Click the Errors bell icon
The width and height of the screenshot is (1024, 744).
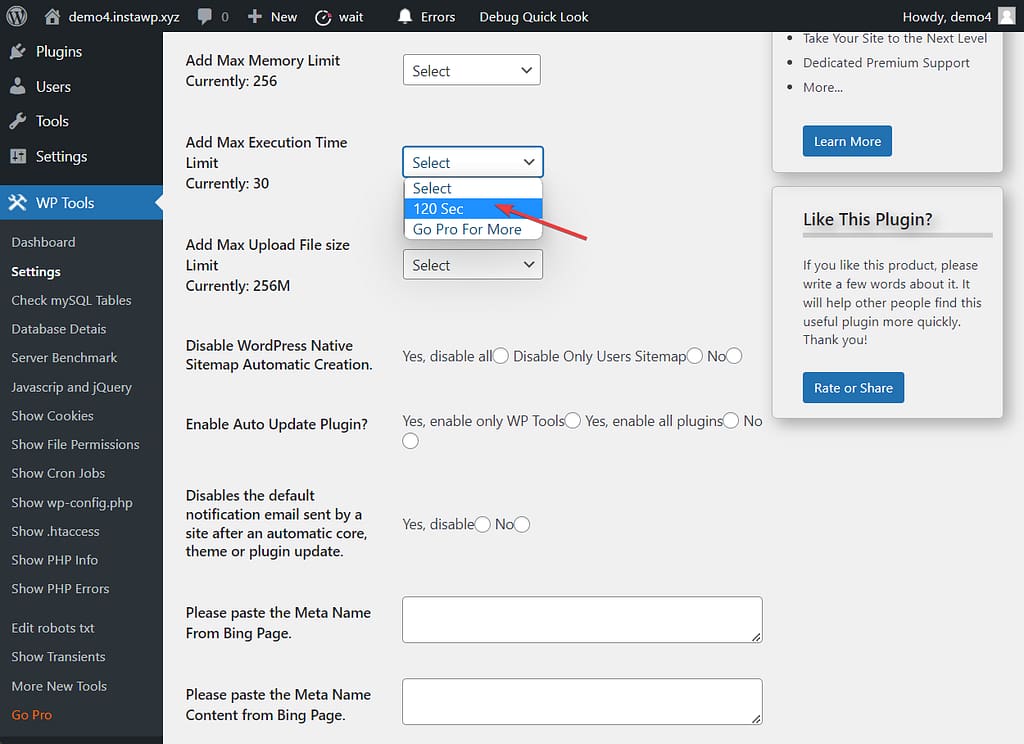(x=403, y=16)
